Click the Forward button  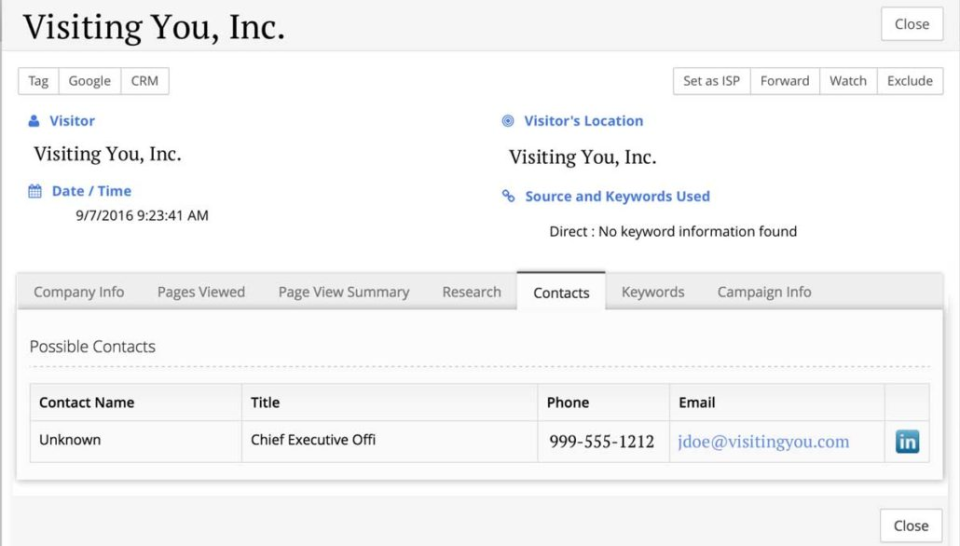pyautogui.click(x=785, y=81)
